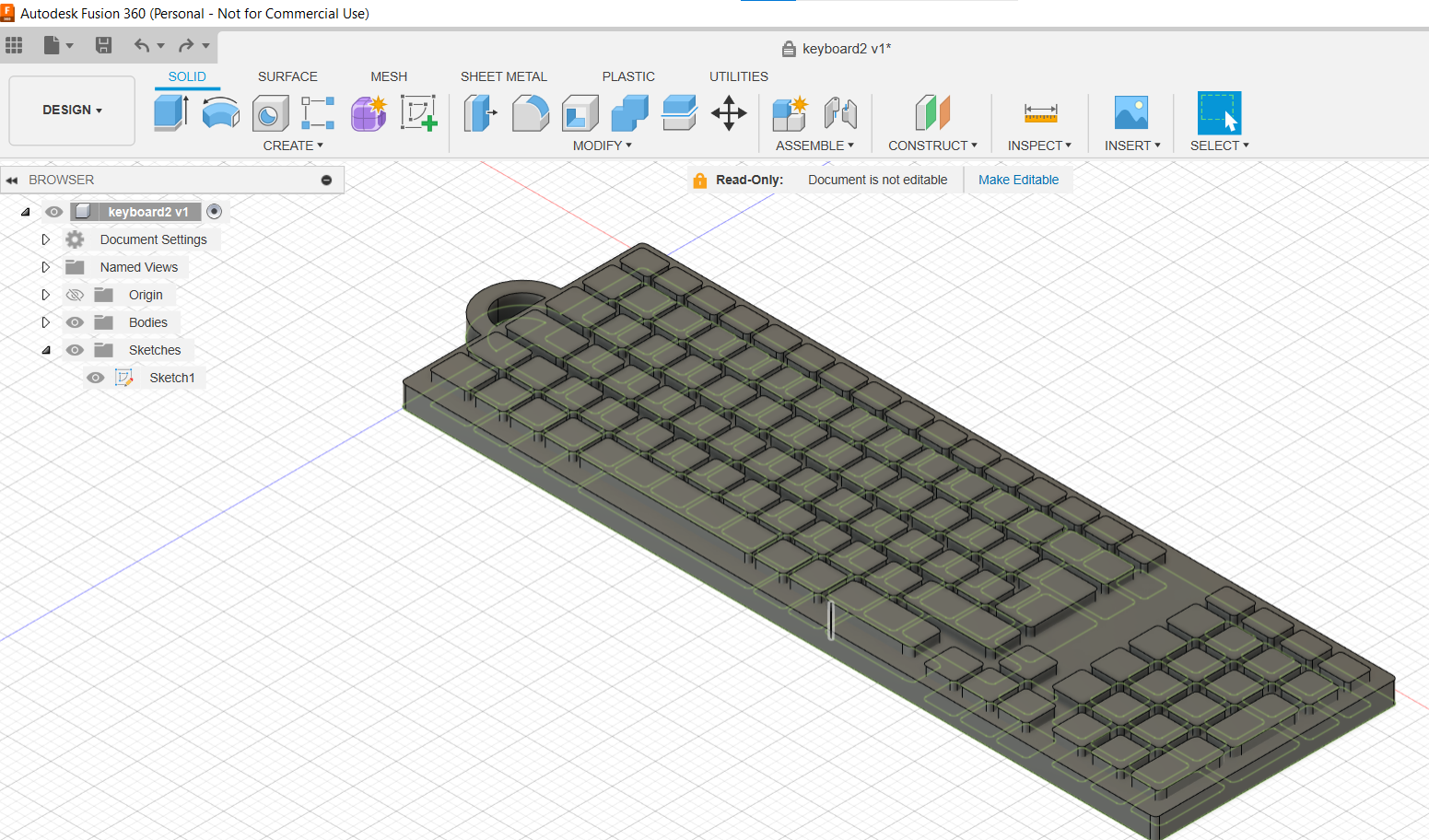Click the Make Editable link

(x=1018, y=179)
